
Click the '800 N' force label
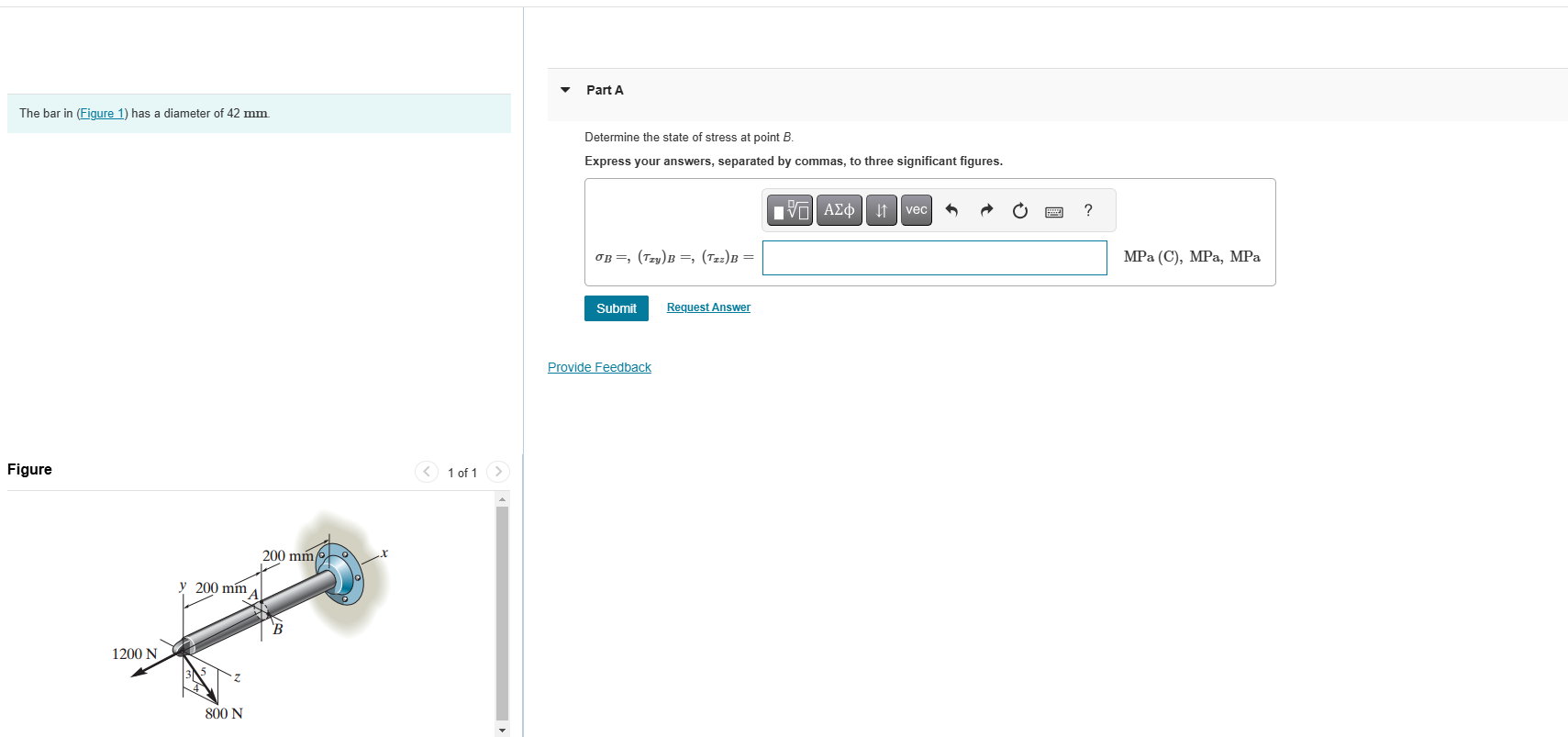[224, 713]
